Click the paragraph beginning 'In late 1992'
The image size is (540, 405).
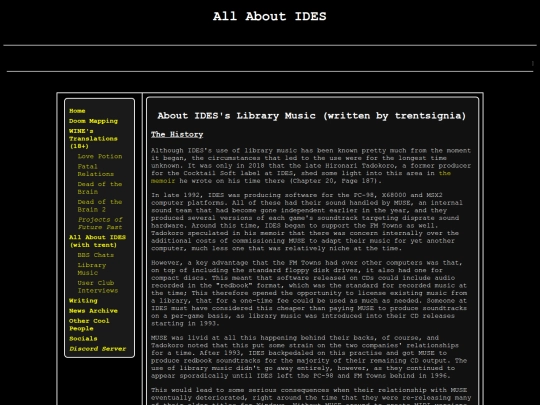pyautogui.click(x=307, y=222)
